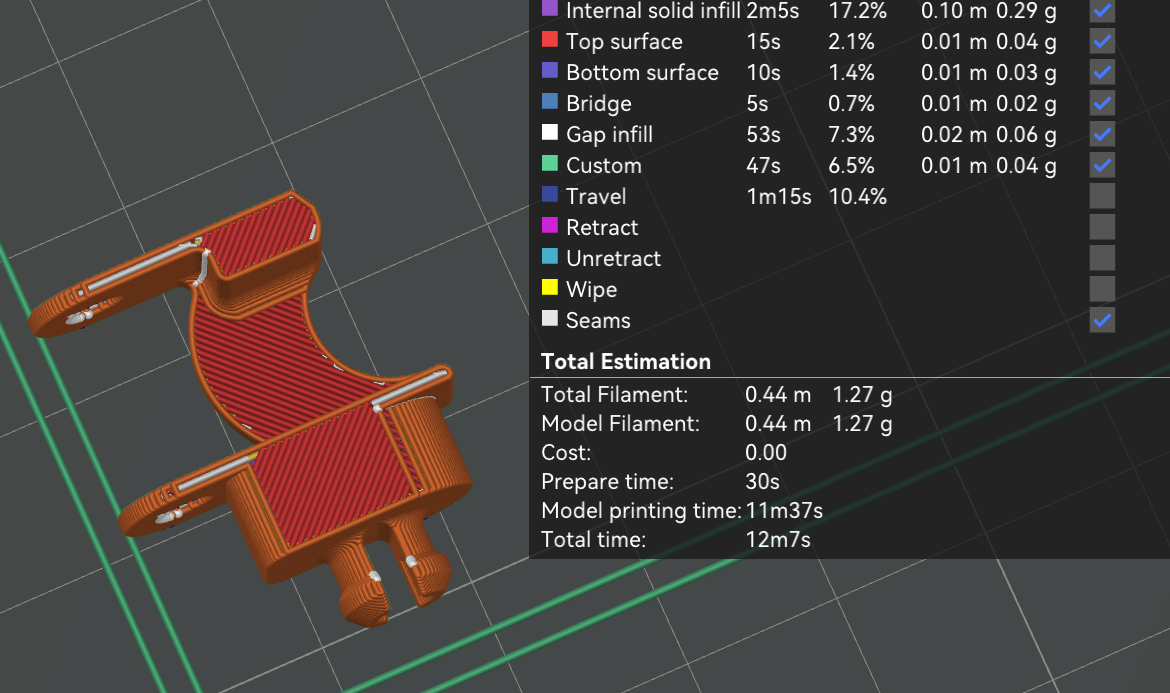Click the blue Bridge color swatch
The image size is (1170, 693).
click(x=550, y=101)
